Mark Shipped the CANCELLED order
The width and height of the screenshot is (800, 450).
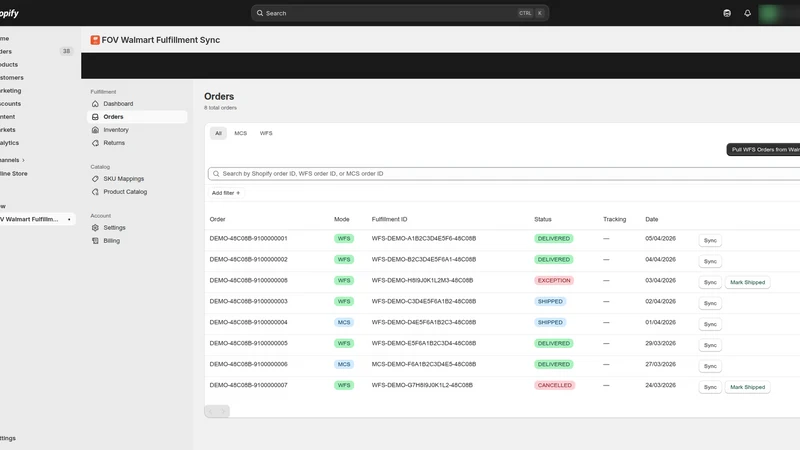(747, 387)
